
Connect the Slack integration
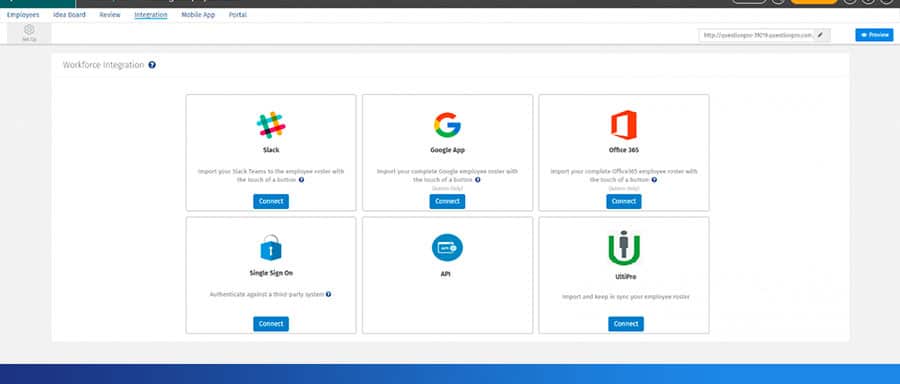click(x=271, y=201)
